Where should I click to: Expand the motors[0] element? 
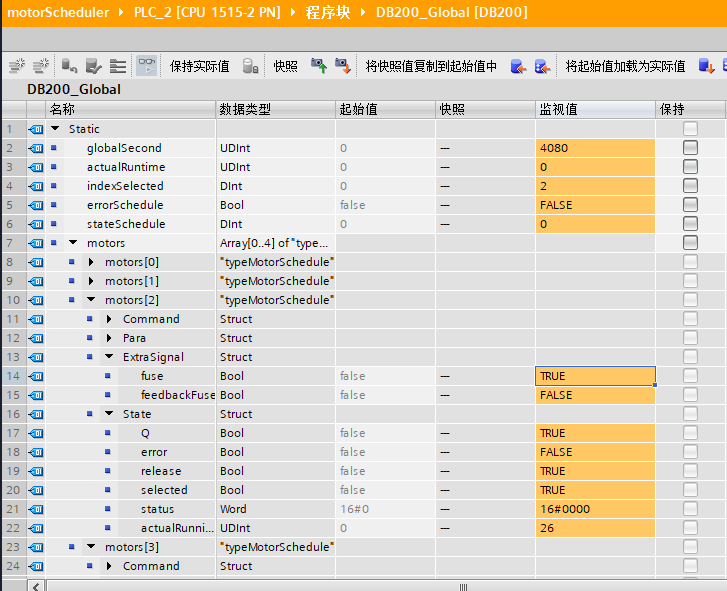[x=91, y=262]
